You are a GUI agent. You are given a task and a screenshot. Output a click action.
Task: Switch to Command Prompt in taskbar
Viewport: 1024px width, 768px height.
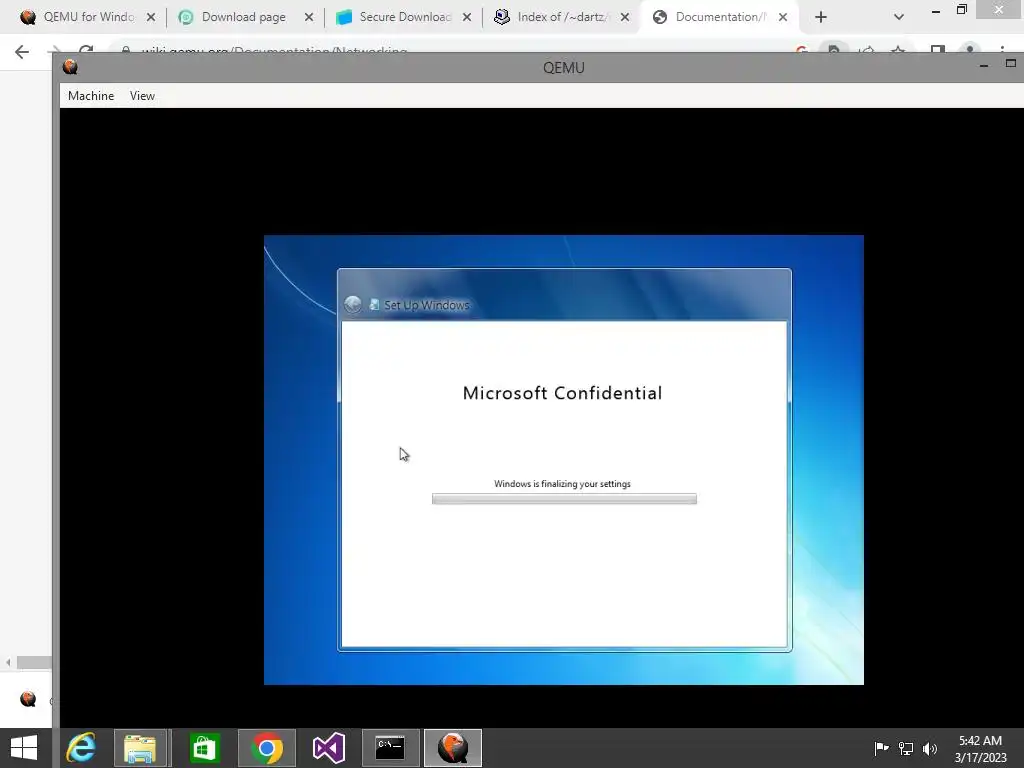click(390, 748)
